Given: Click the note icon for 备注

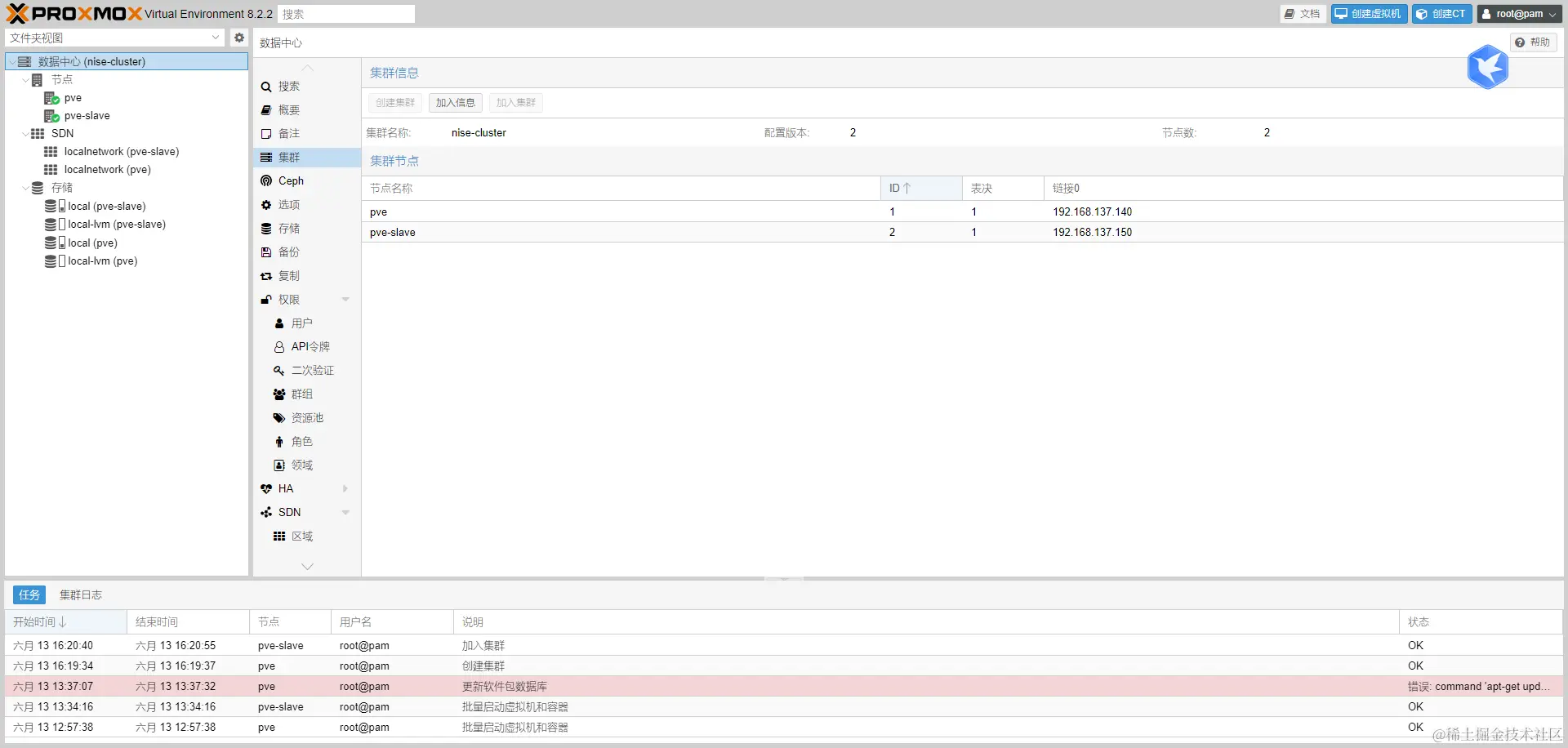Looking at the screenshot, I should pos(266,134).
